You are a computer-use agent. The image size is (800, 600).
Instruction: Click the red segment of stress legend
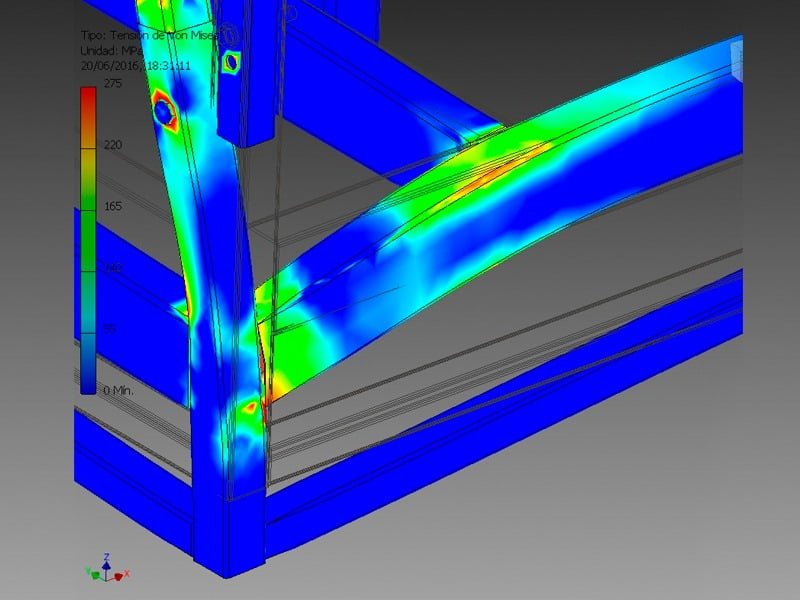pos(88,100)
